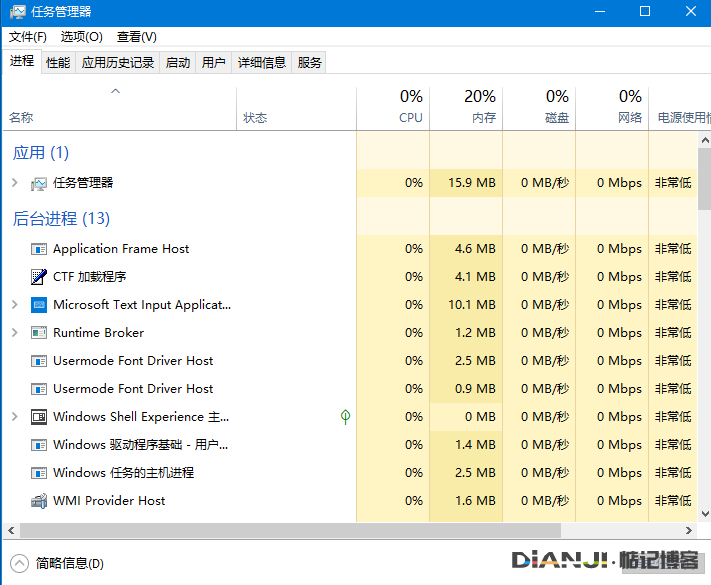711x585 pixels.
Task: Select the 后台进程 (13) group header
Action: 61,219
